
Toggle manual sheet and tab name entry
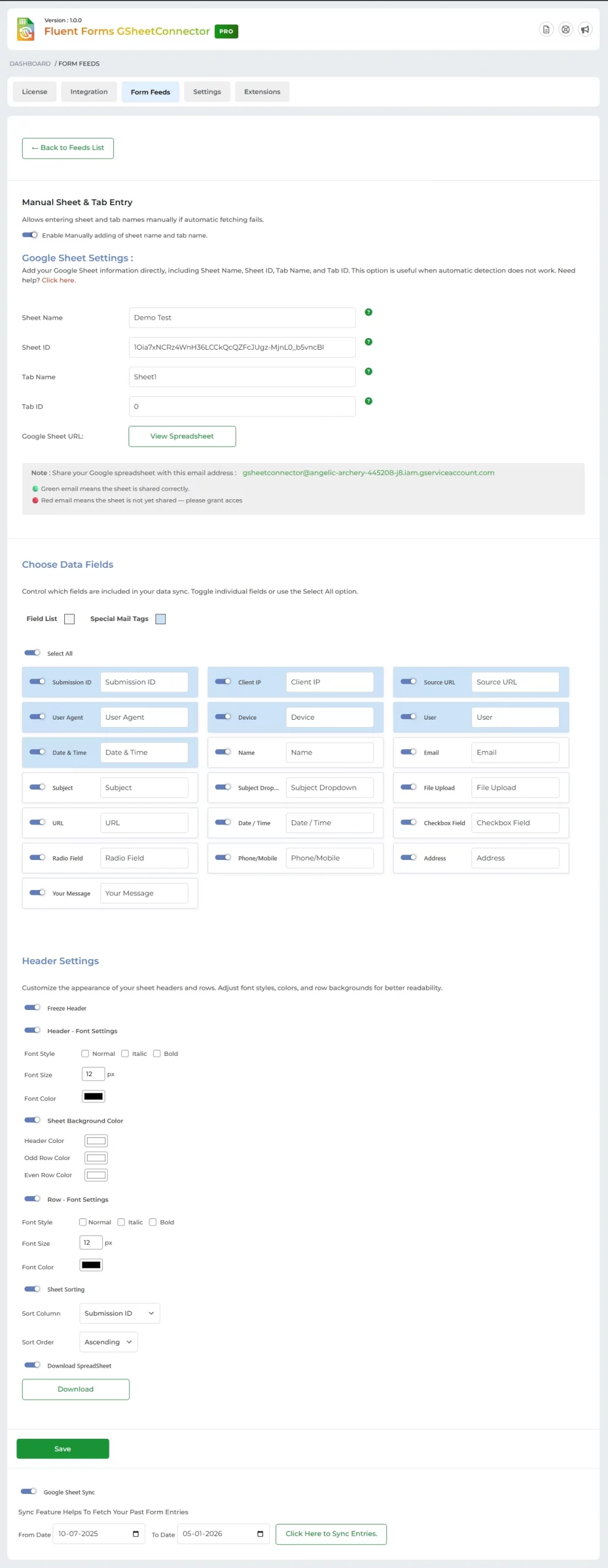[x=30, y=235]
